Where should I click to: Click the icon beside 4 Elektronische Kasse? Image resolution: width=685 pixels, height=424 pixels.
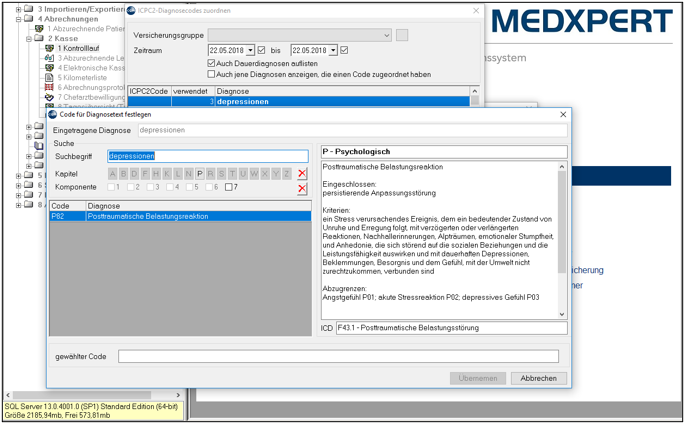(49, 68)
